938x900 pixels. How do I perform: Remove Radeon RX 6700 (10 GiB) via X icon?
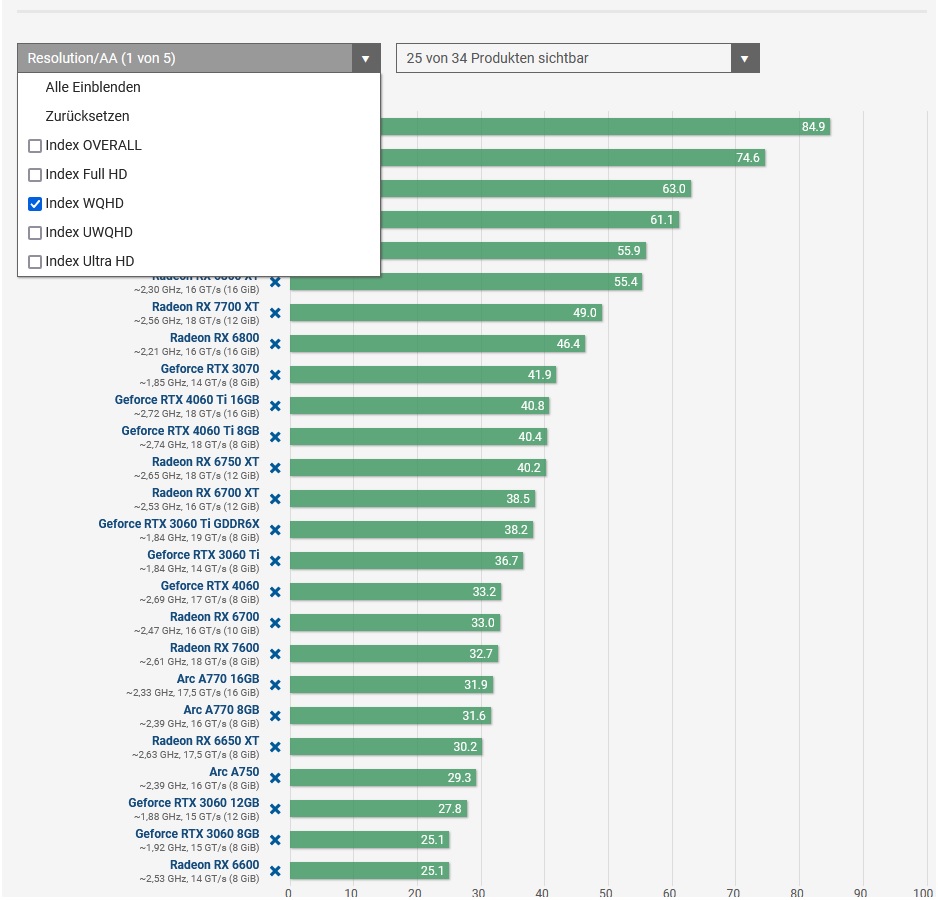pos(275,624)
